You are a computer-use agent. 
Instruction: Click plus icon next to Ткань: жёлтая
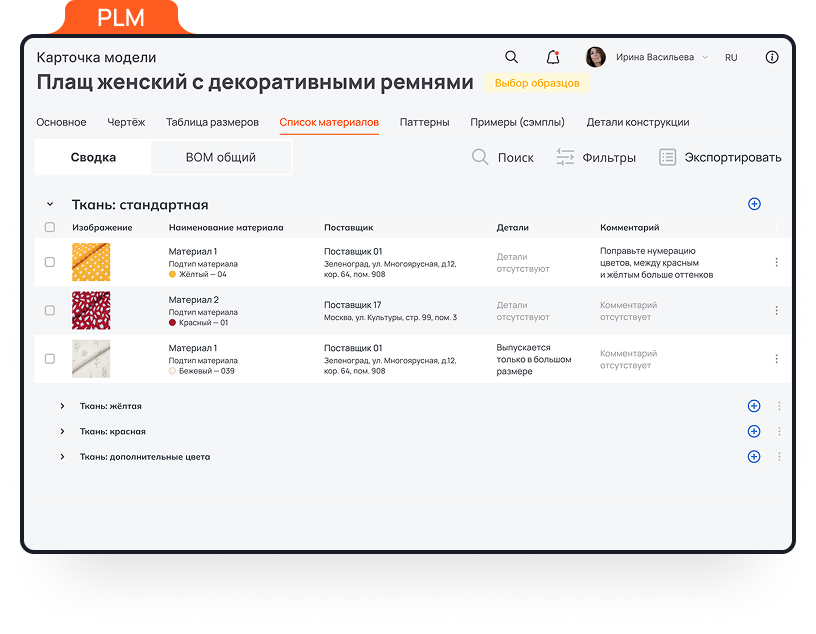pyautogui.click(x=754, y=406)
